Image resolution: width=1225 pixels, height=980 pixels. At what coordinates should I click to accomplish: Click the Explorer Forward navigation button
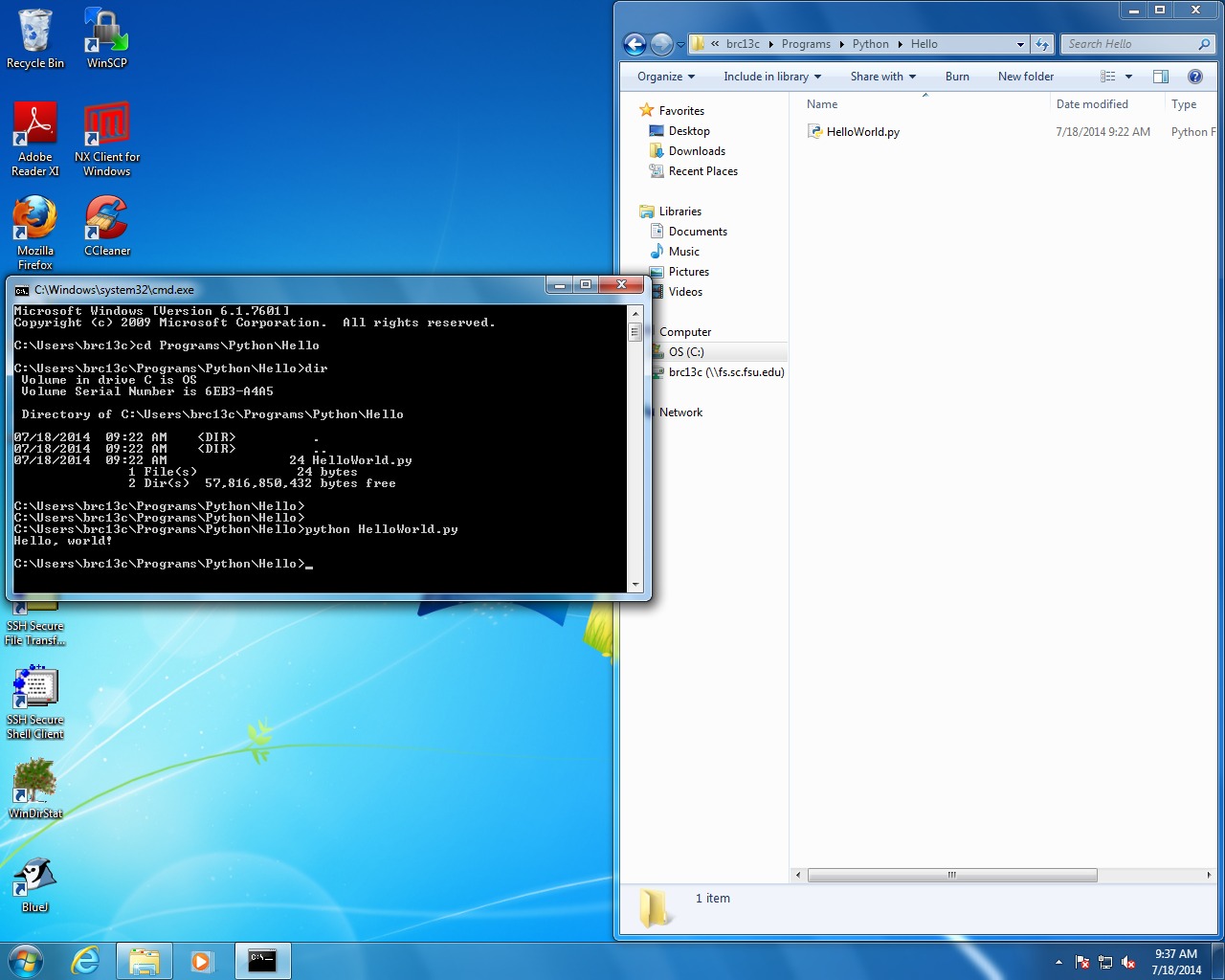pyautogui.click(x=661, y=44)
